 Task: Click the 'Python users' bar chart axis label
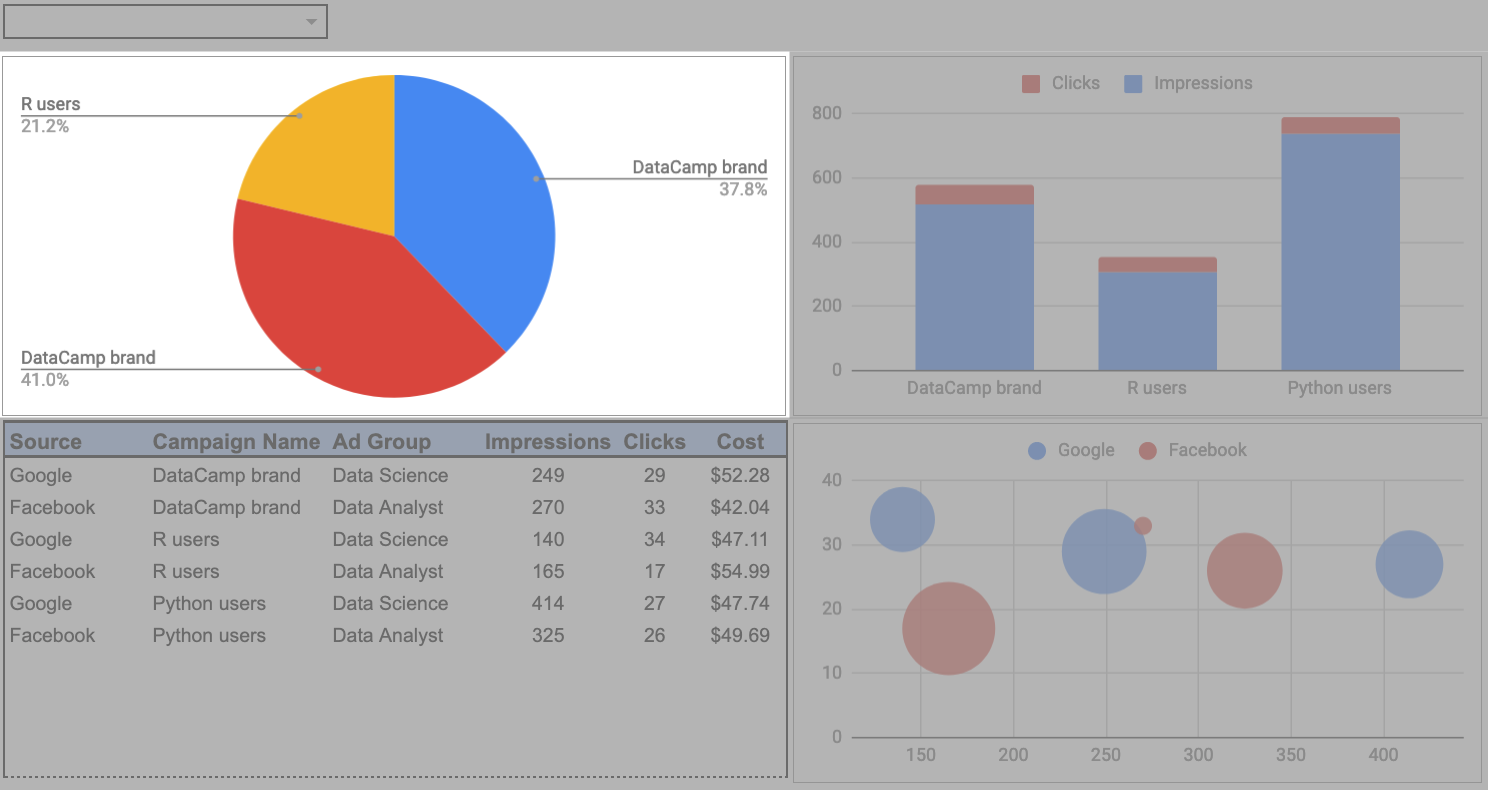1339,388
